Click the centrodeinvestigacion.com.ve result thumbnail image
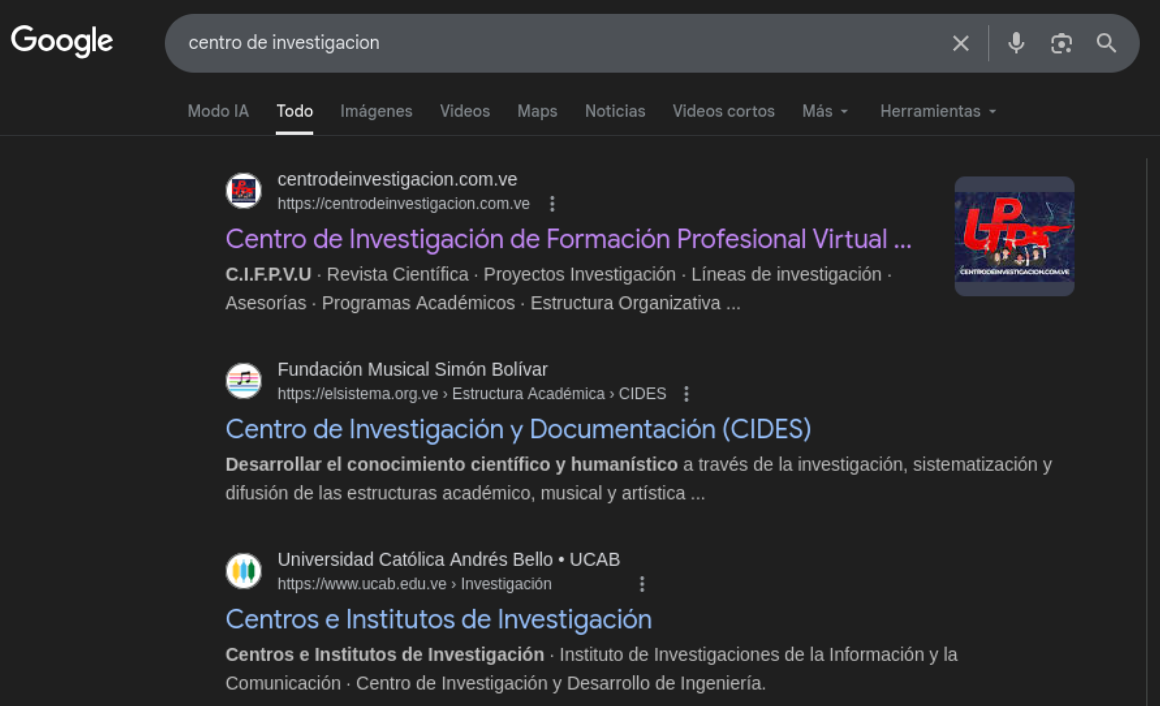This screenshot has height=706, width=1160. pos(1014,236)
